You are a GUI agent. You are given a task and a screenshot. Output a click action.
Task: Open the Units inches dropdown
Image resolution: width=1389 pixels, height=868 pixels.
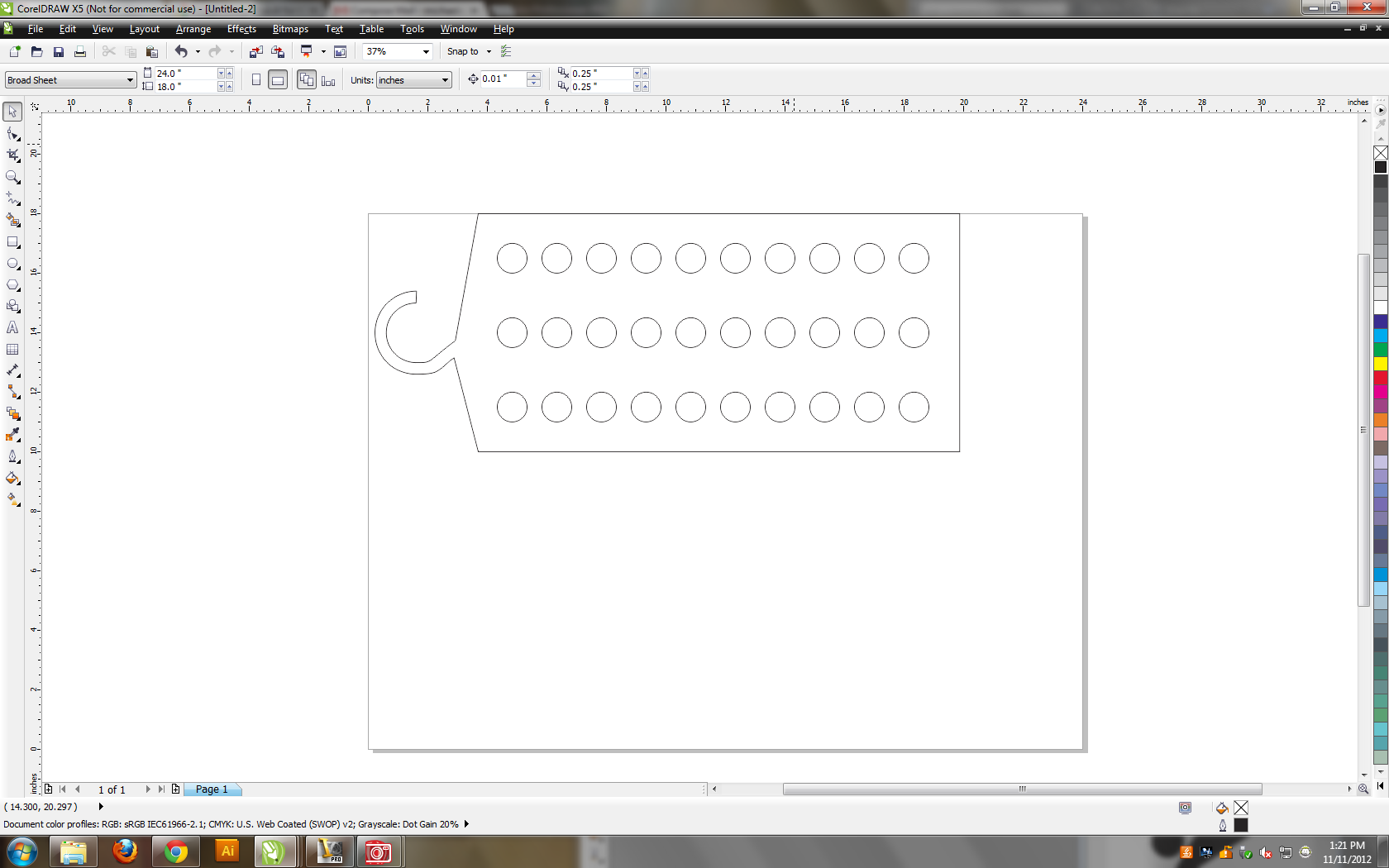pyautogui.click(x=445, y=80)
